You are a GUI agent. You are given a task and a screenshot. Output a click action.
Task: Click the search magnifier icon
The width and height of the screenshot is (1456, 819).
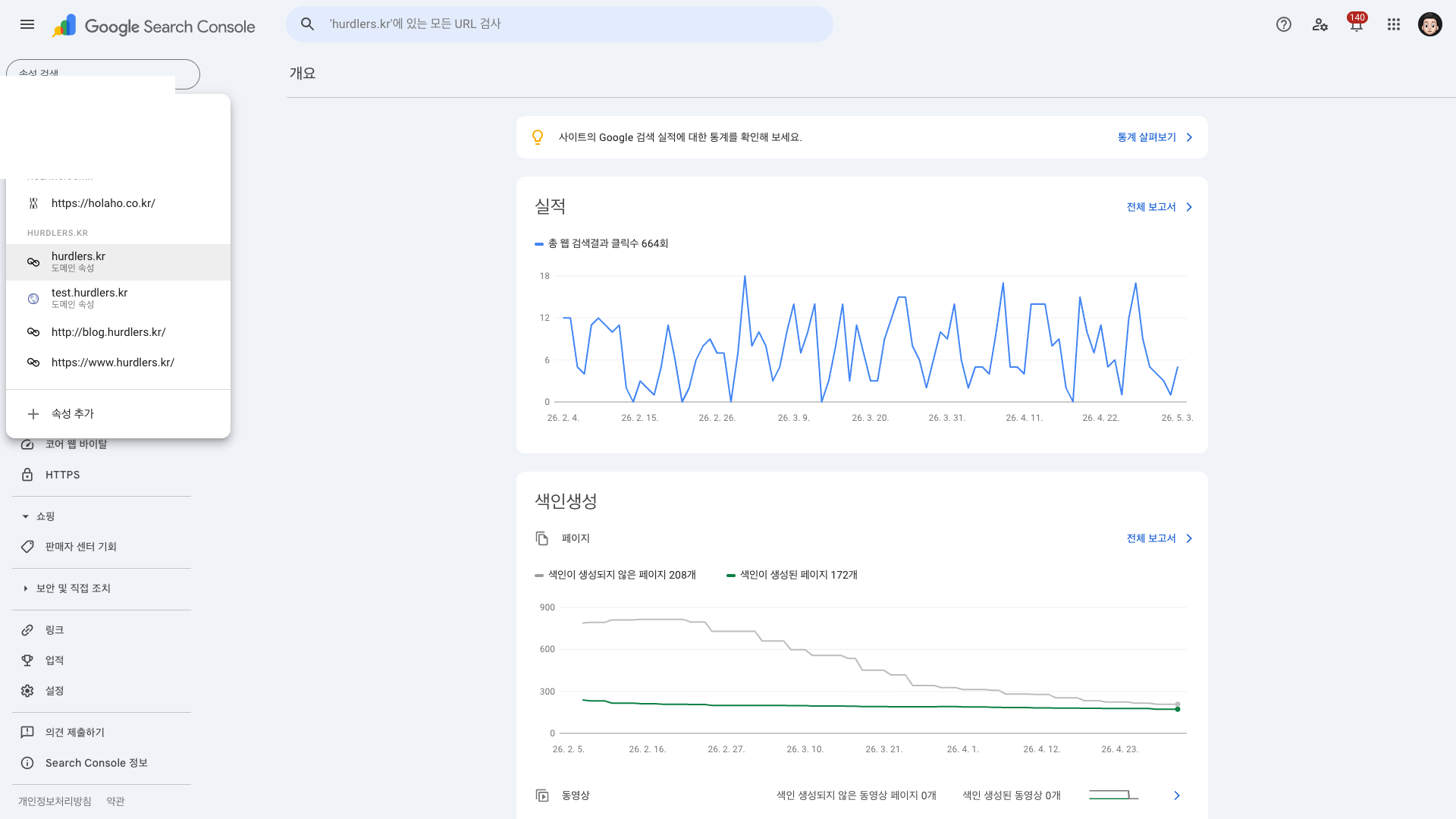pyautogui.click(x=307, y=24)
